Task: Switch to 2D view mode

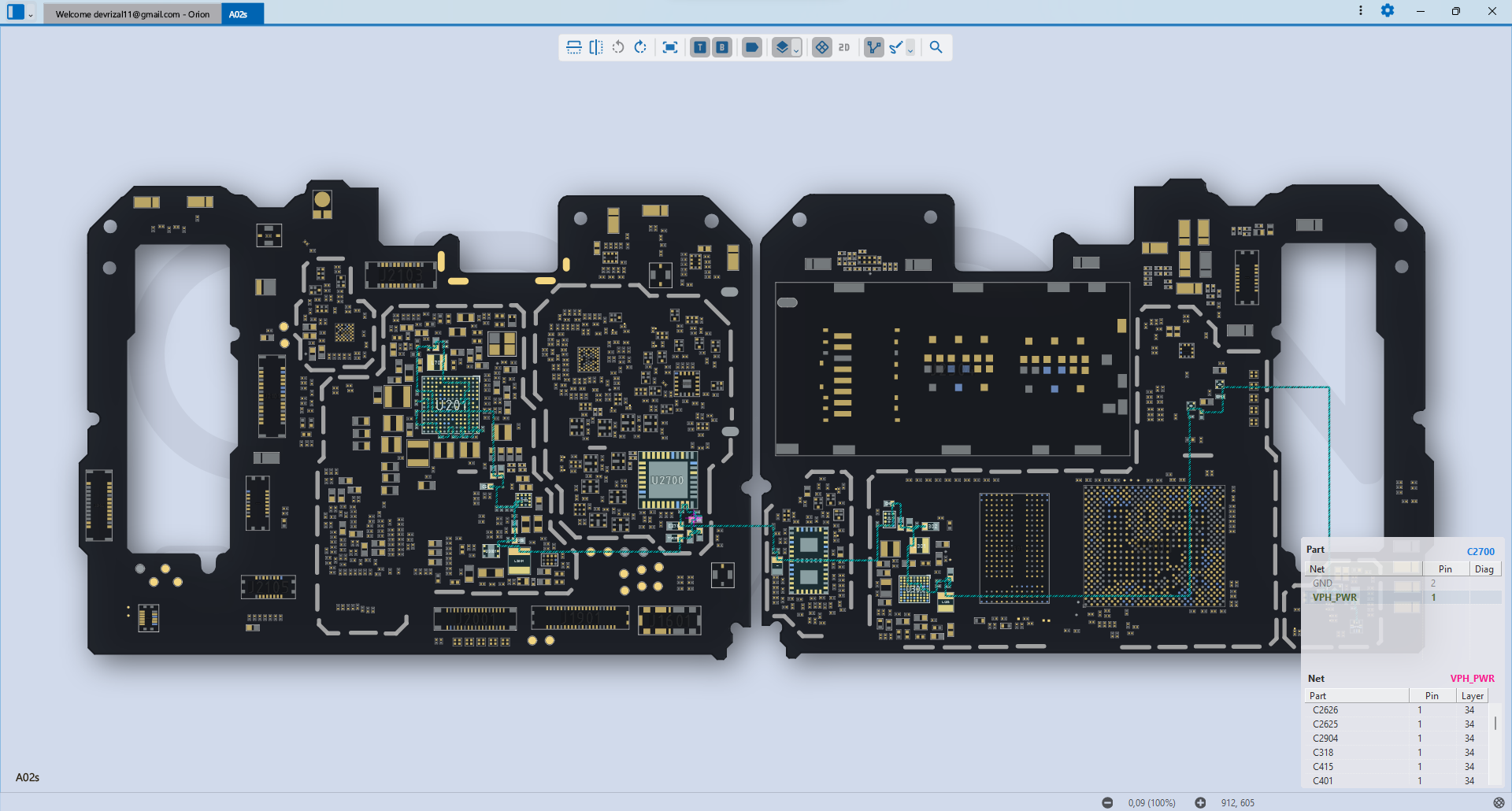Action: 844,47
